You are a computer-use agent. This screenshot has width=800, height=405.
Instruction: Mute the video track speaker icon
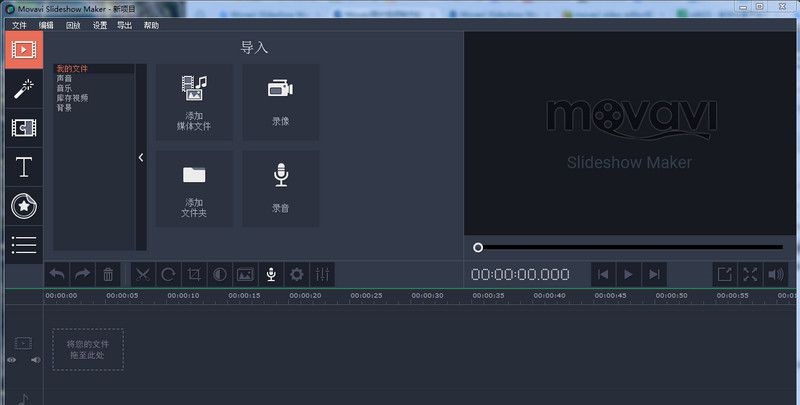[x=35, y=360]
